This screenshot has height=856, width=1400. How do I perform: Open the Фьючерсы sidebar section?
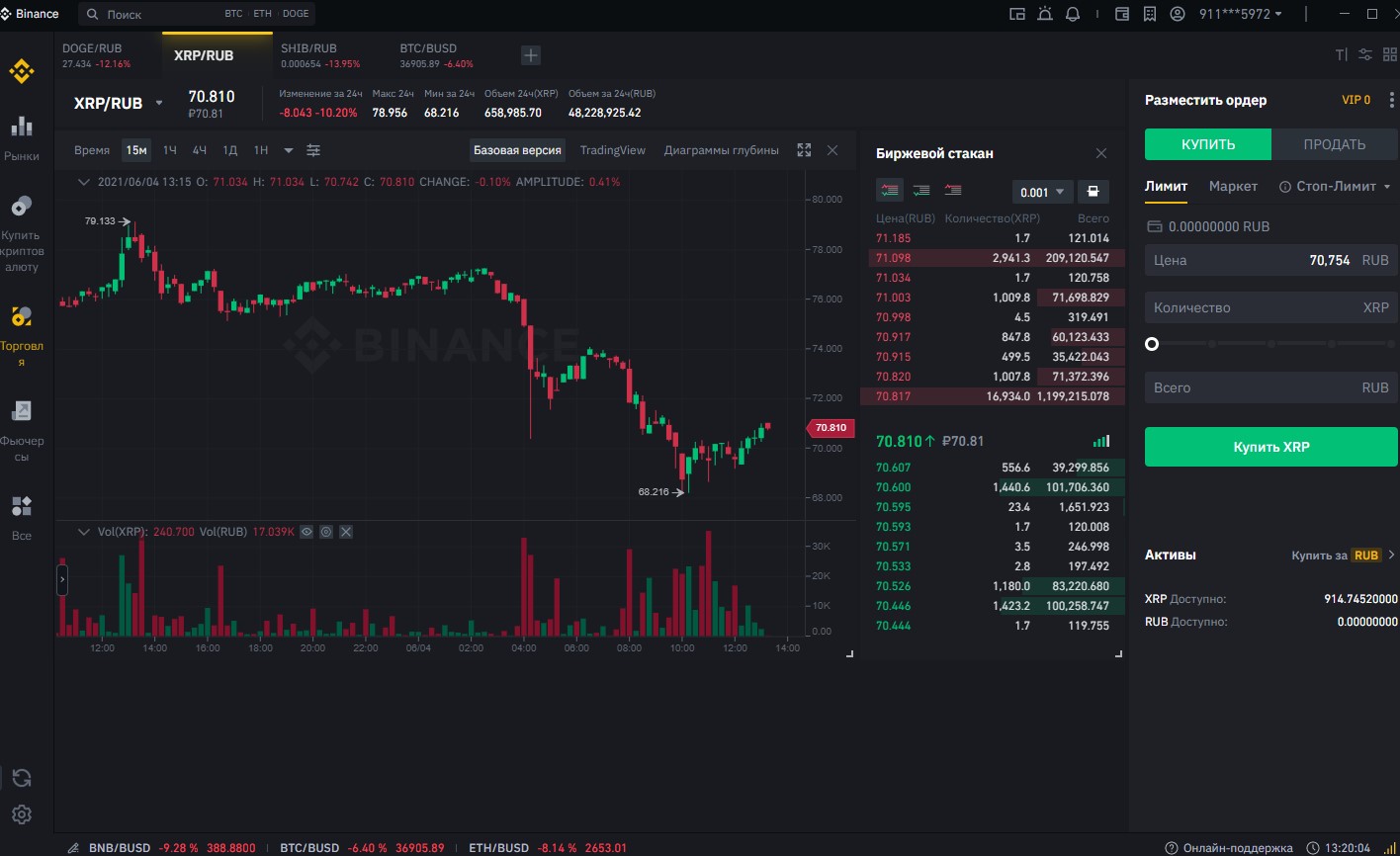[22, 432]
